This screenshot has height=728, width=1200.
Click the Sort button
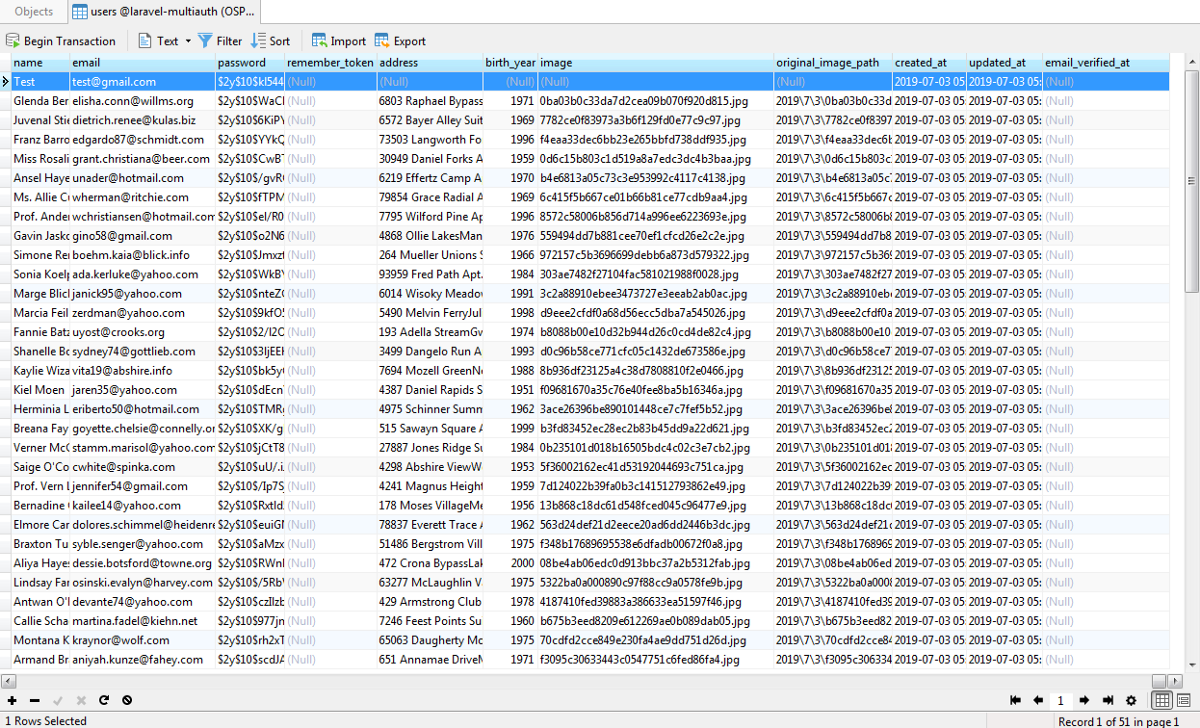(x=270, y=41)
